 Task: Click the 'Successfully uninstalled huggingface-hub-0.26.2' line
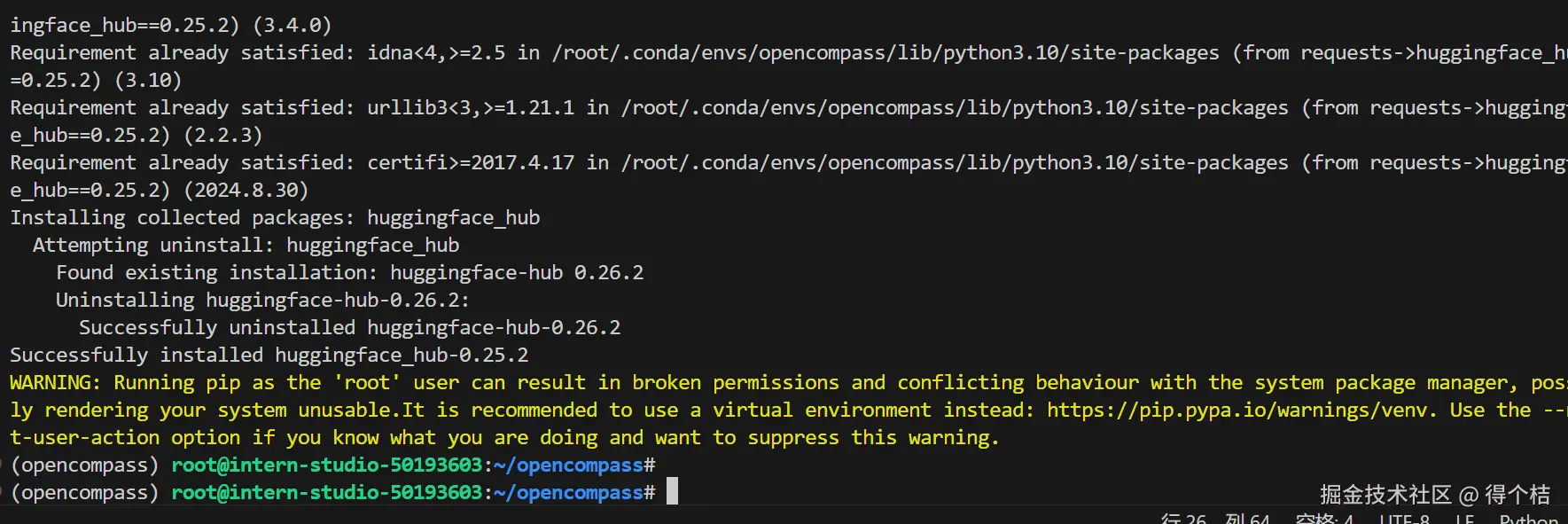(x=349, y=328)
